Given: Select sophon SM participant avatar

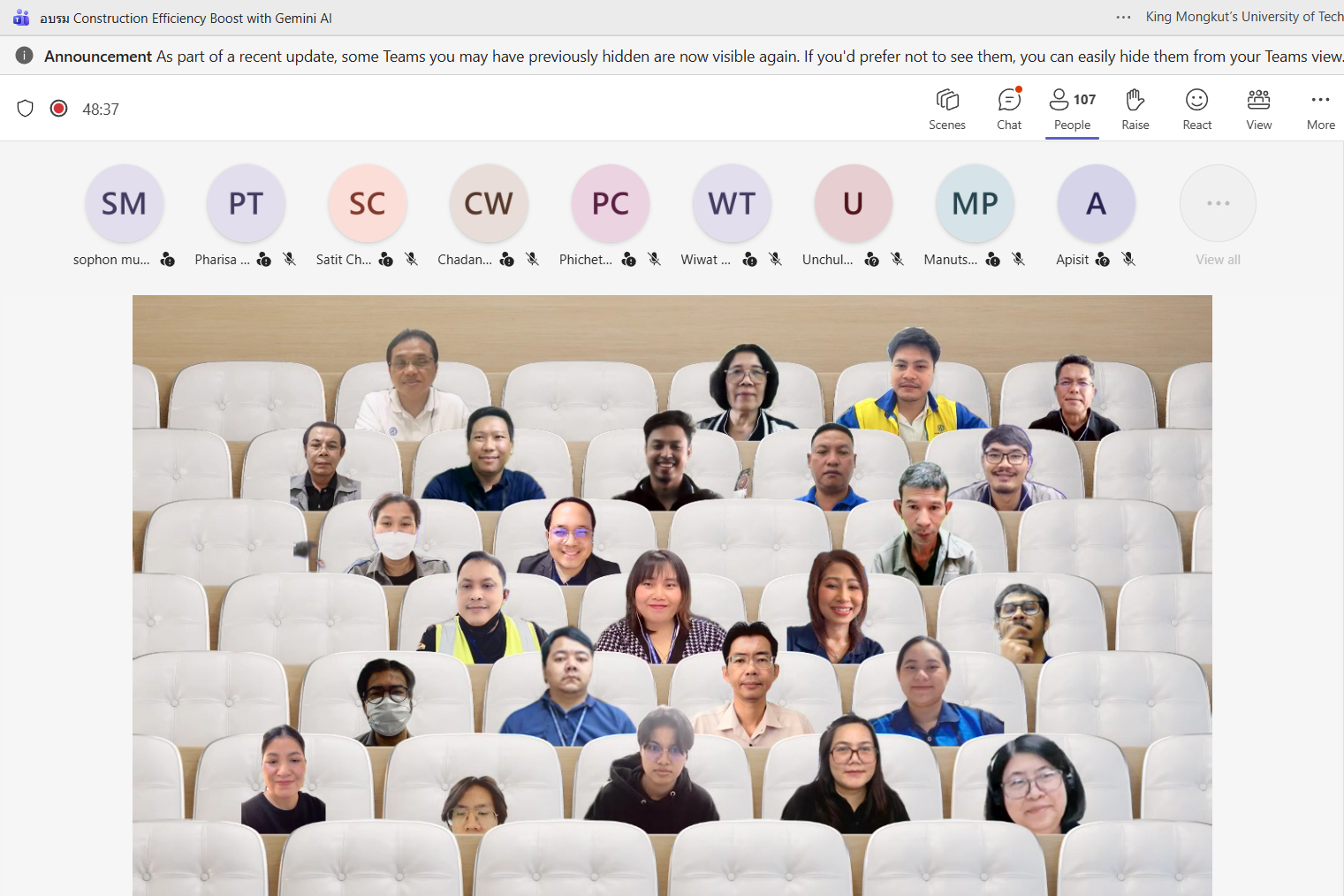Looking at the screenshot, I should tap(124, 203).
